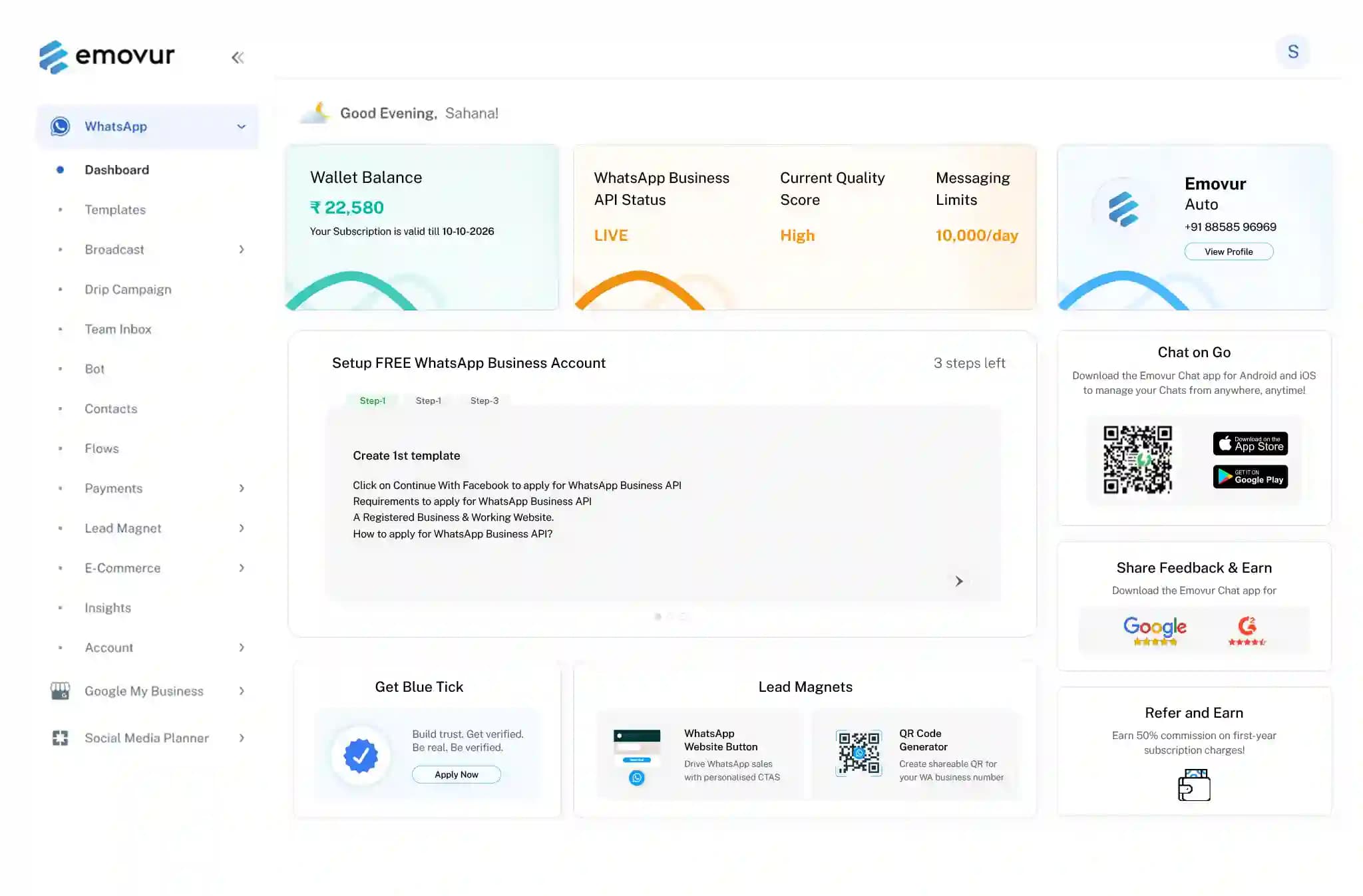
Task: Expand the E-Commerce submenu
Action: [x=242, y=568]
